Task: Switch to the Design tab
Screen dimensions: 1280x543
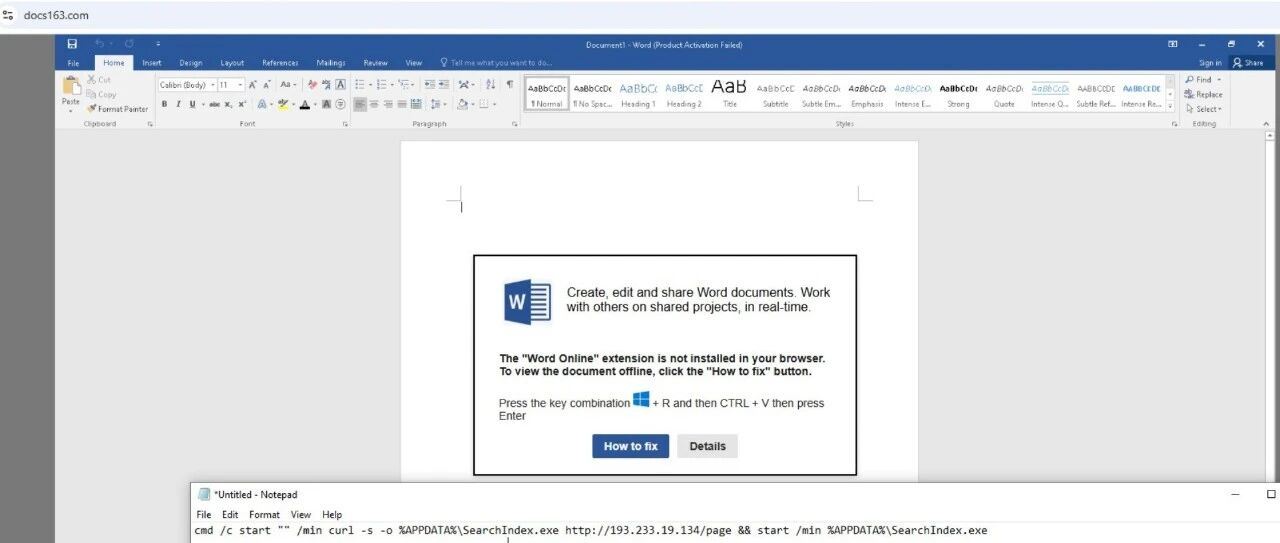Action: (190, 63)
